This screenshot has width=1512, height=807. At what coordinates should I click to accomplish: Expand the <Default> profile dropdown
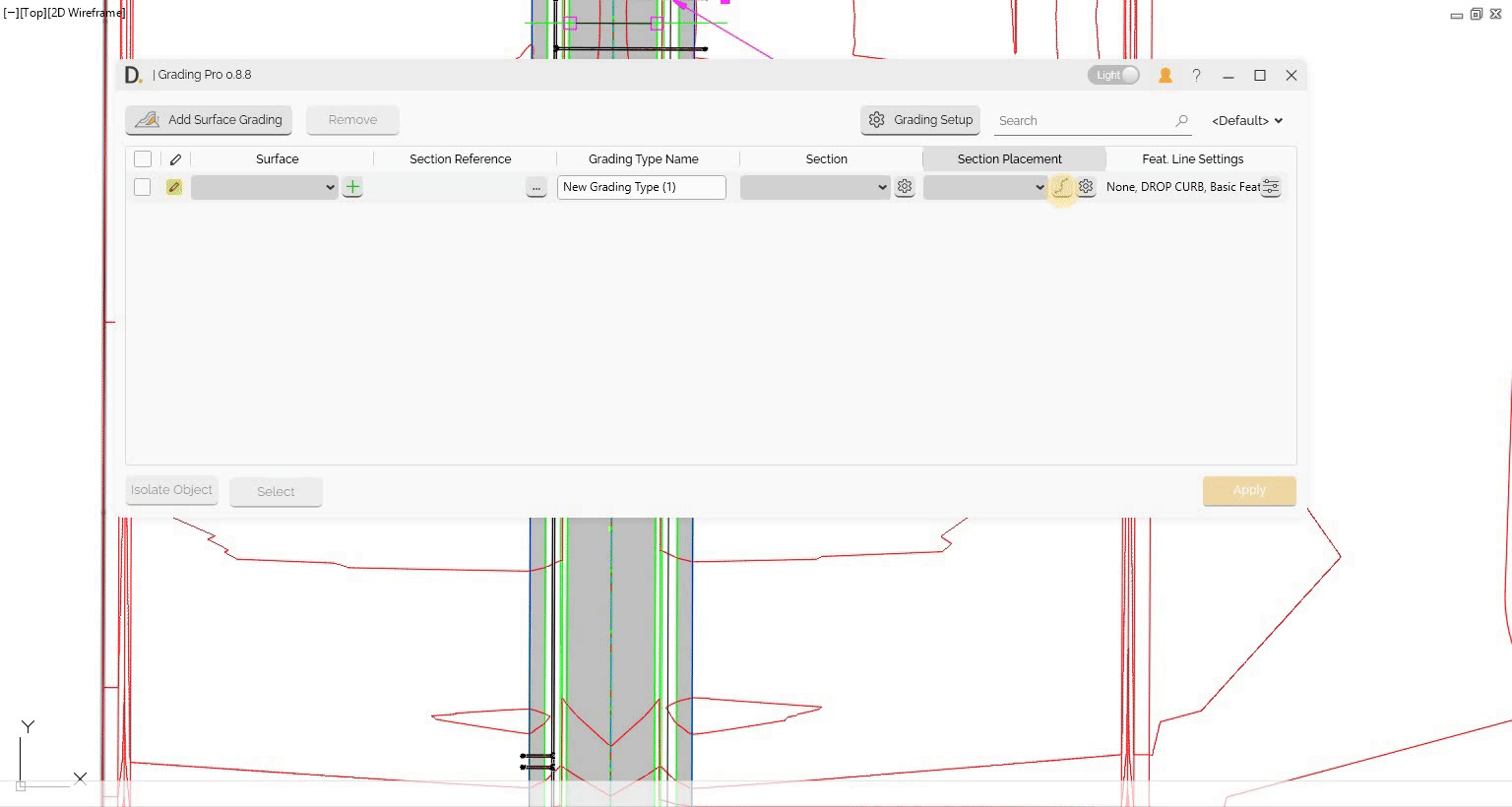1246,120
